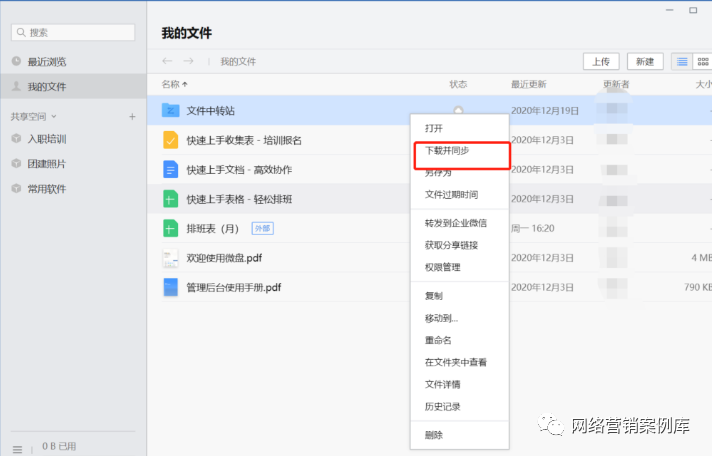Click the 快速上手文档 document icon
The image size is (712, 456).
pyautogui.click(x=170, y=169)
